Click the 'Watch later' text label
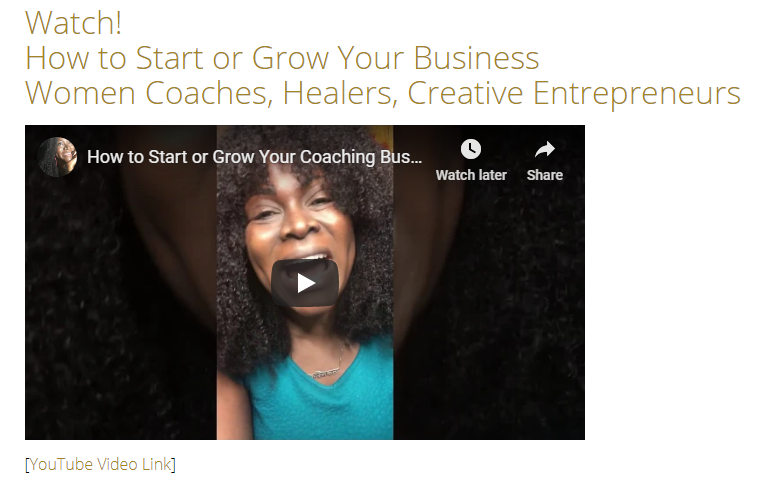 [471, 175]
